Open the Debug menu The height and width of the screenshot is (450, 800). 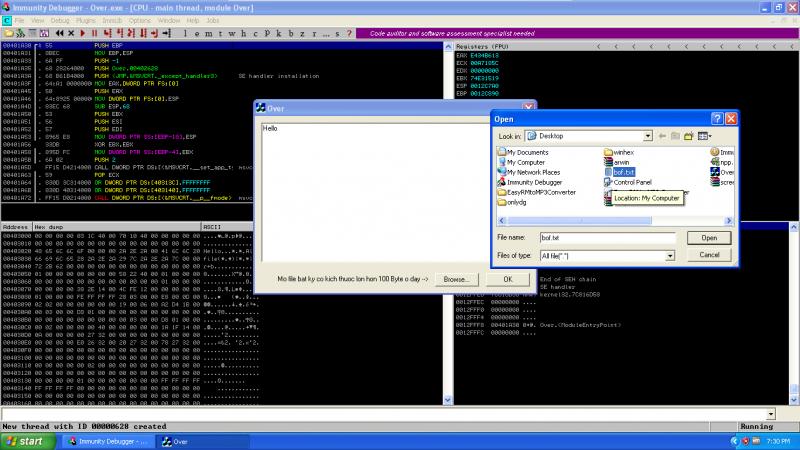click(60, 20)
